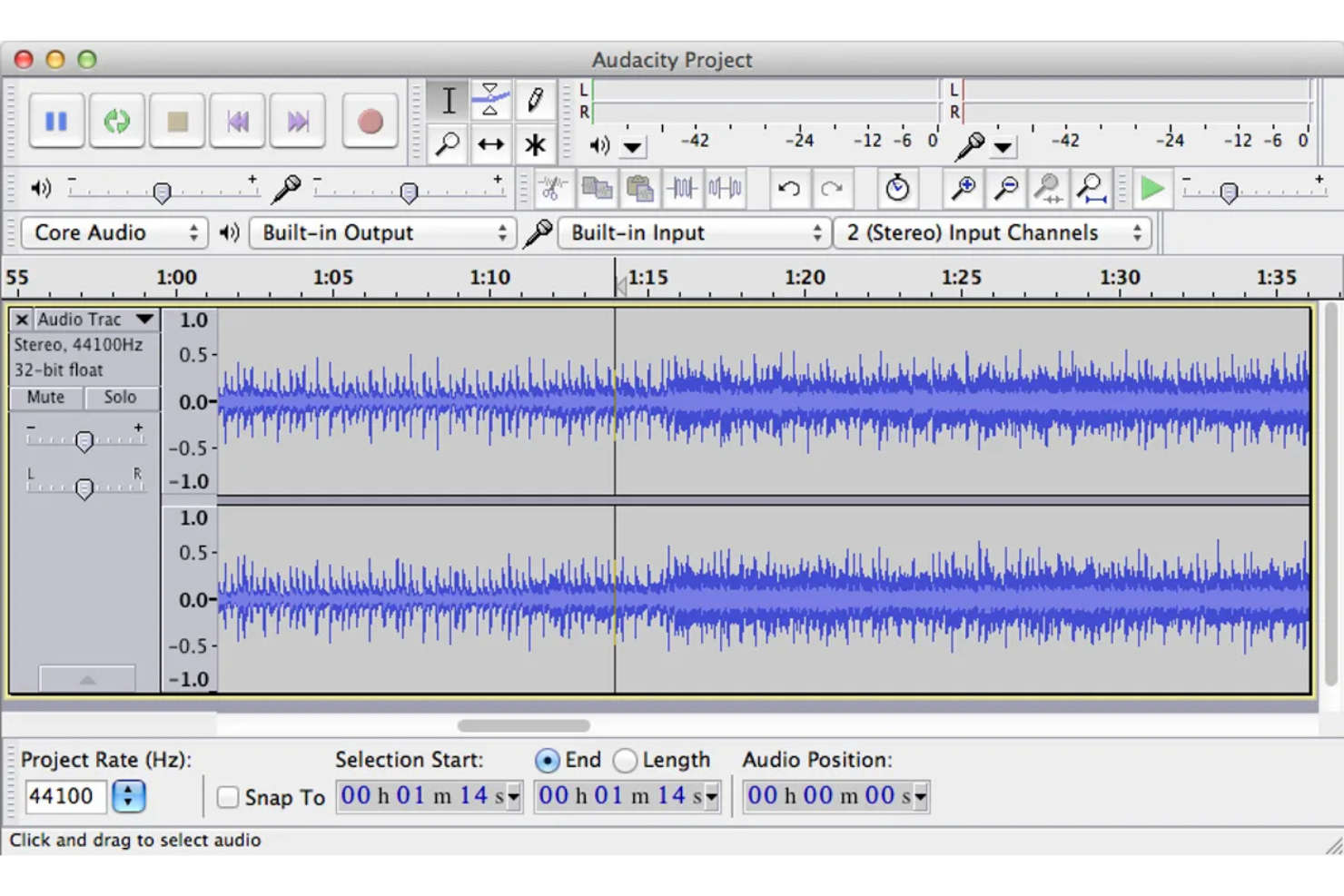1344x896 pixels.
Task: Redo the last undone edit
Action: point(832,189)
